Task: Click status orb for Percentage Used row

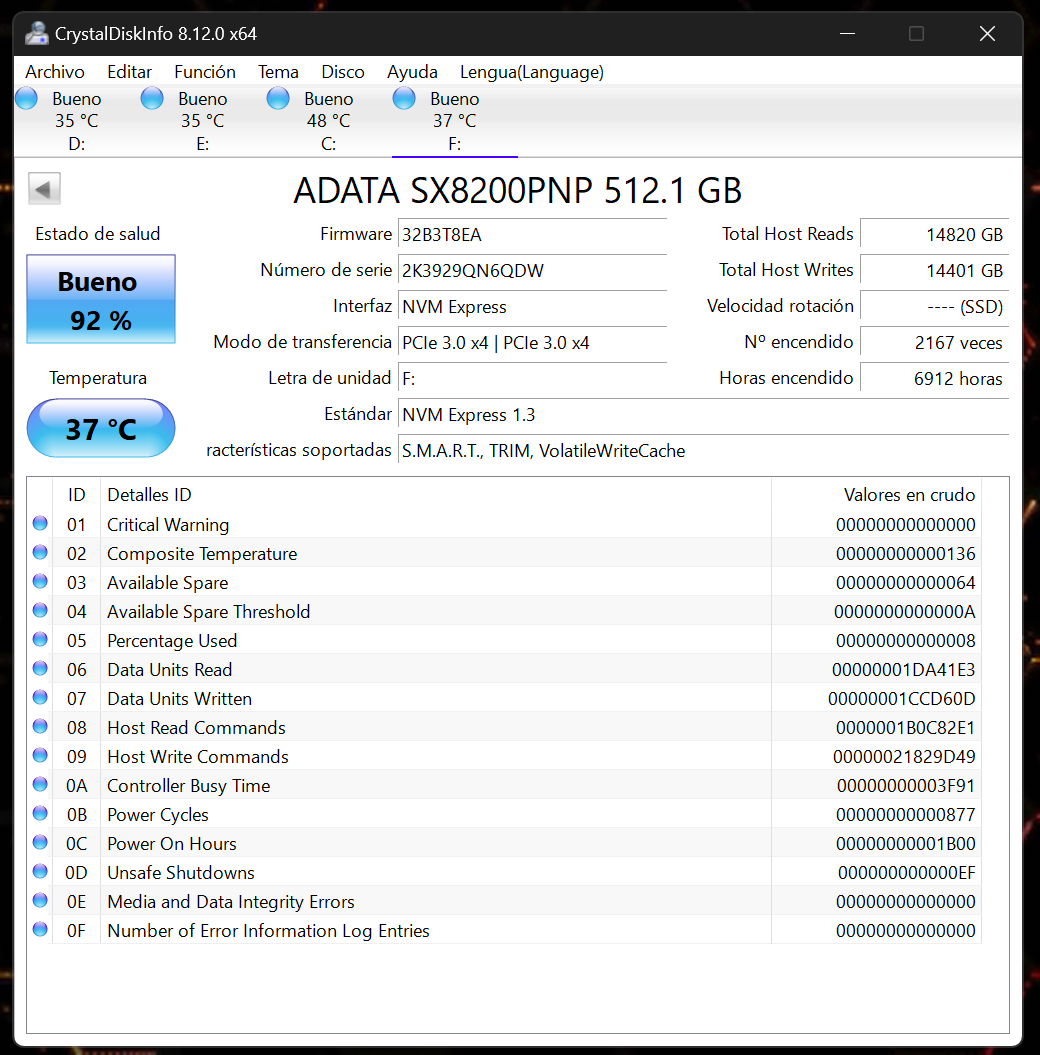Action: tap(40, 639)
